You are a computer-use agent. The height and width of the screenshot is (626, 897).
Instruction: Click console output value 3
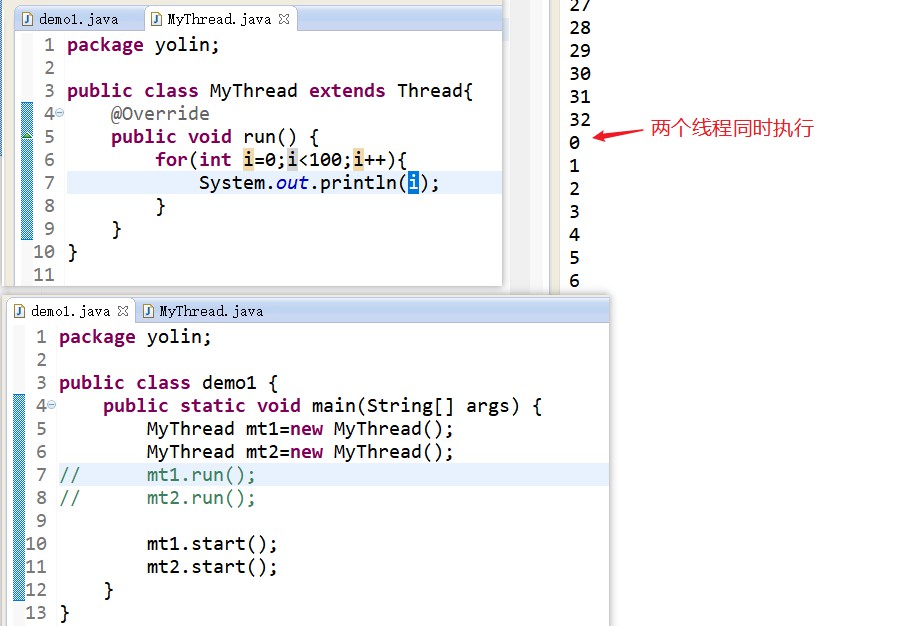click(x=574, y=211)
